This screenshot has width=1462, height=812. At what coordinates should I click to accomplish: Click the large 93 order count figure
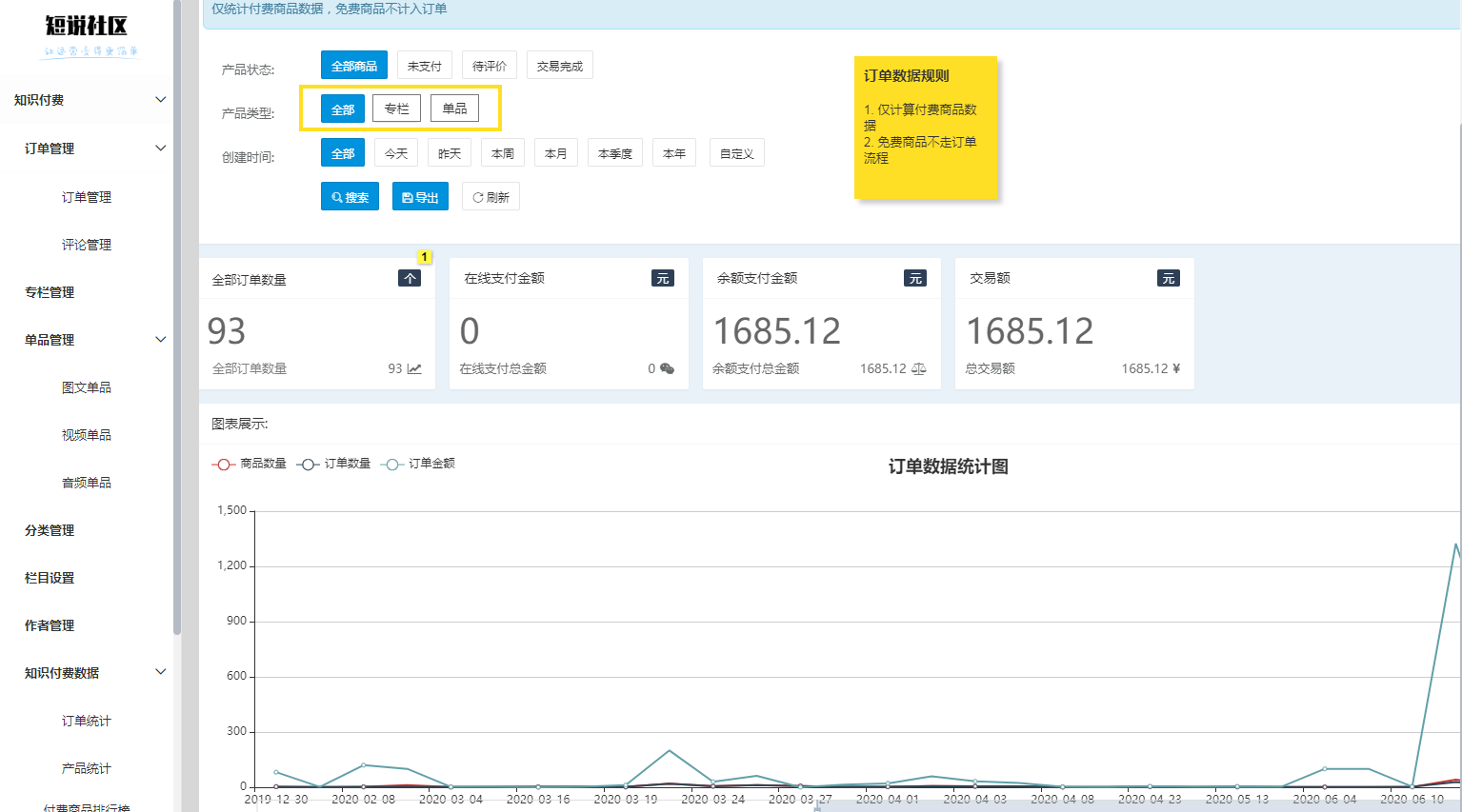[227, 331]
